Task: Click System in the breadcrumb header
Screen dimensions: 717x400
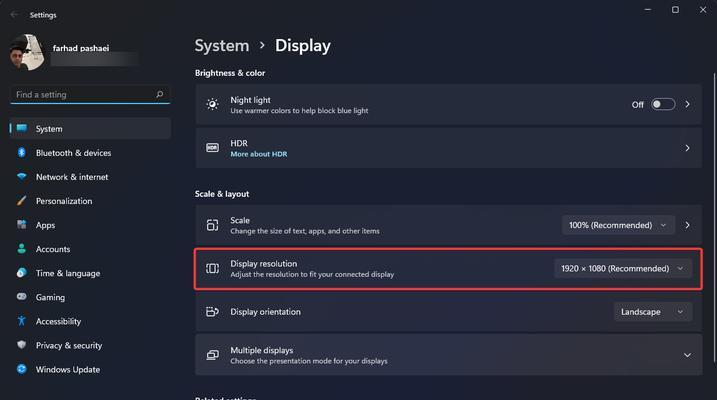Action: [x=222, y=46]
